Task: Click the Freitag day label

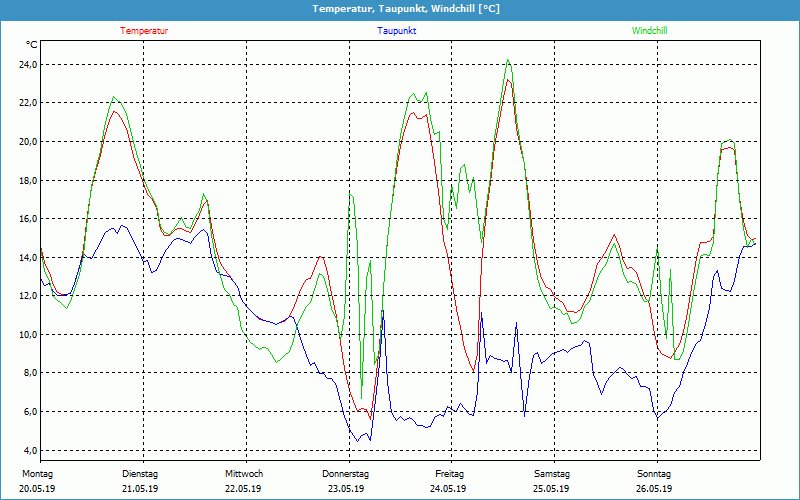Action: 449,474
